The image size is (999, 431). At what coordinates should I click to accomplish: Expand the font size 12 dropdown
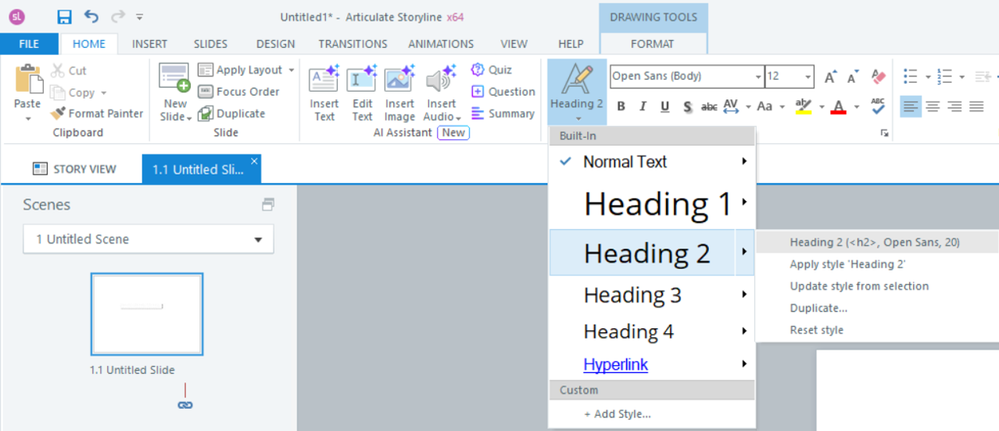tap(807, 77)
